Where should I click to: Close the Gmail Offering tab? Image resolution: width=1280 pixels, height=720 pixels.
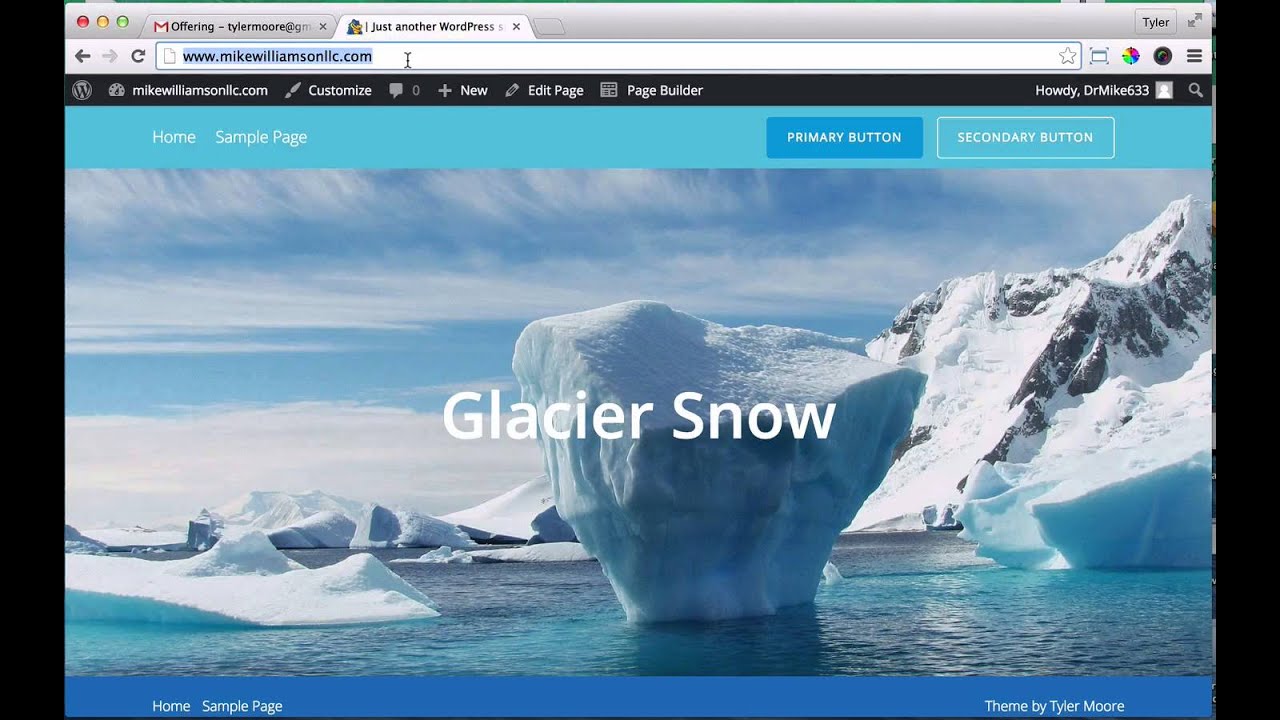click(x=323, y=27)
